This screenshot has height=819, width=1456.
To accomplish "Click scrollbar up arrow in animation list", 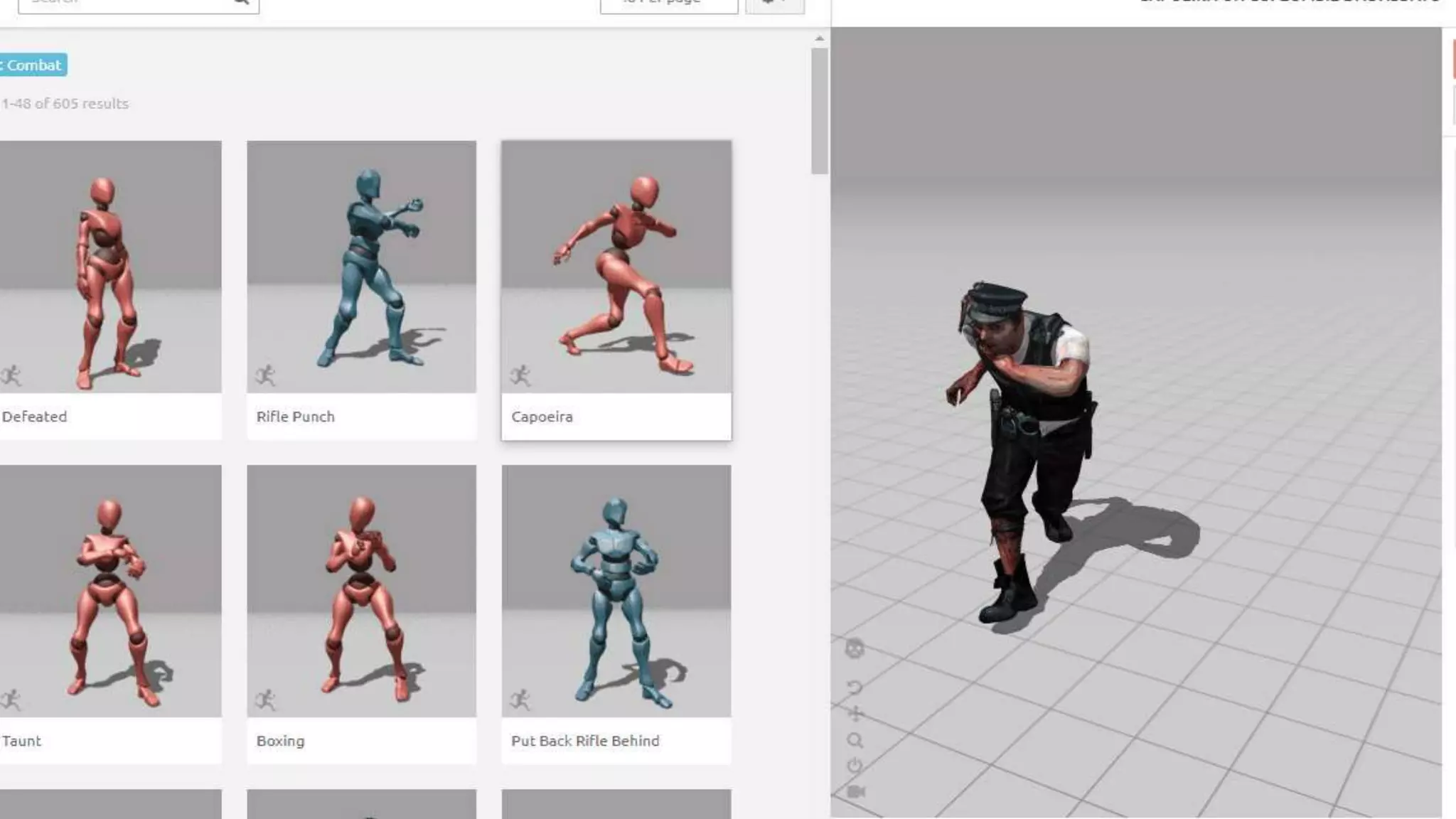I will [x=819, y=38].
